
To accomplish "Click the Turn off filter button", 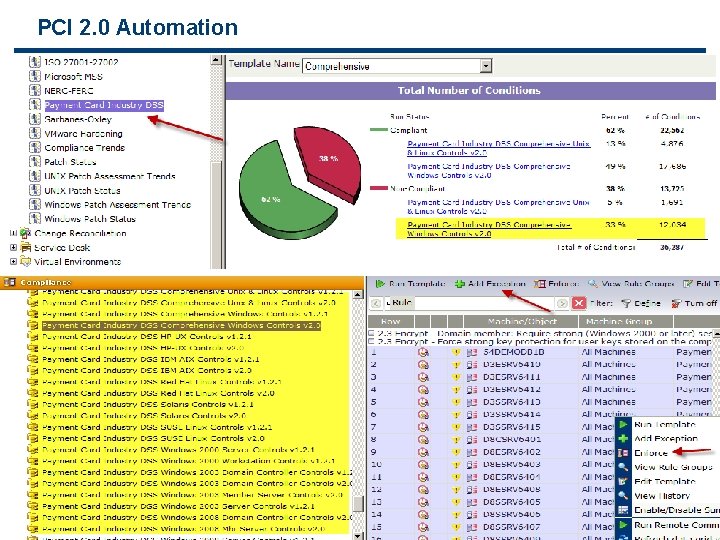I will (x=694, y=304).
